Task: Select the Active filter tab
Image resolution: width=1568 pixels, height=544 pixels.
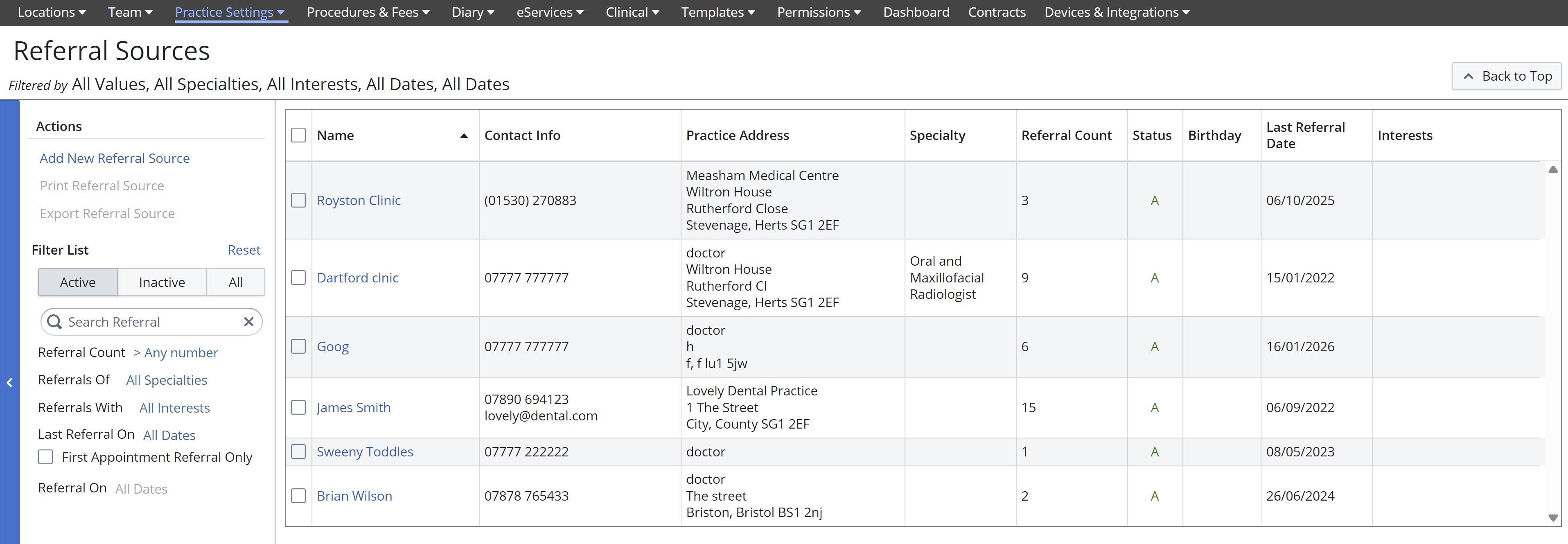Action: pos(78,282)
